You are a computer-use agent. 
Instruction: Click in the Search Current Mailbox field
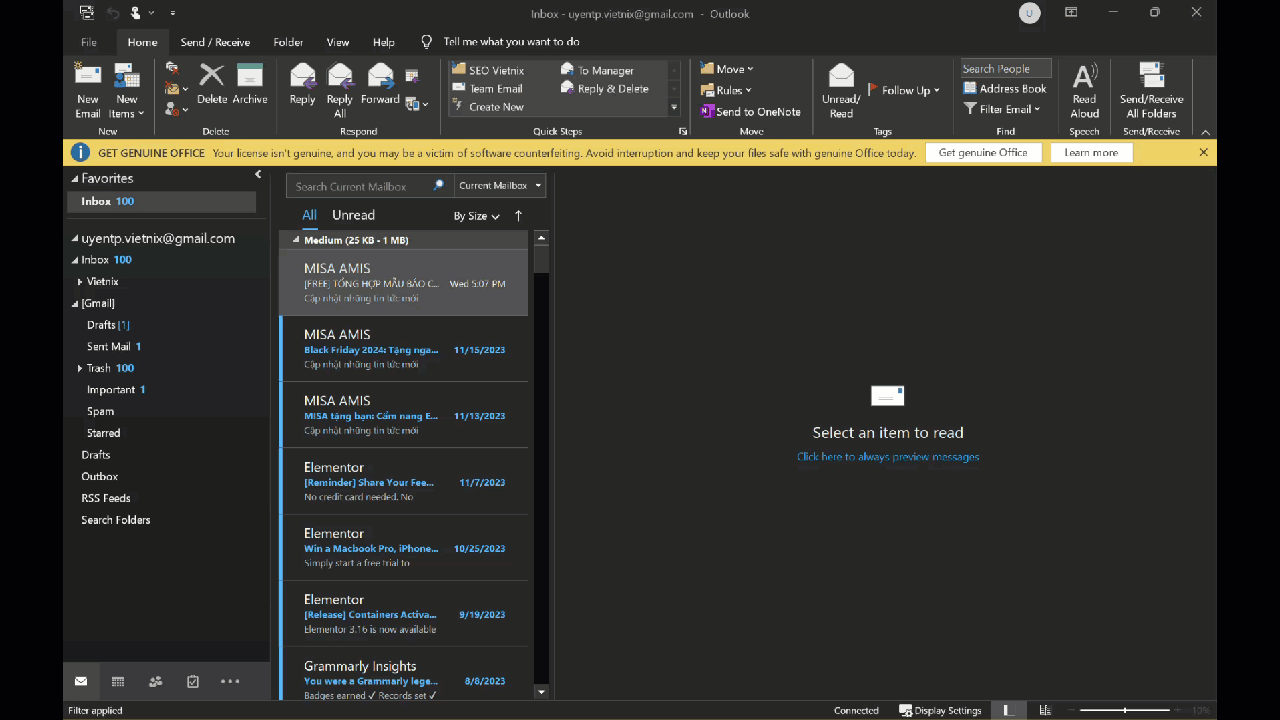(368, 186)
